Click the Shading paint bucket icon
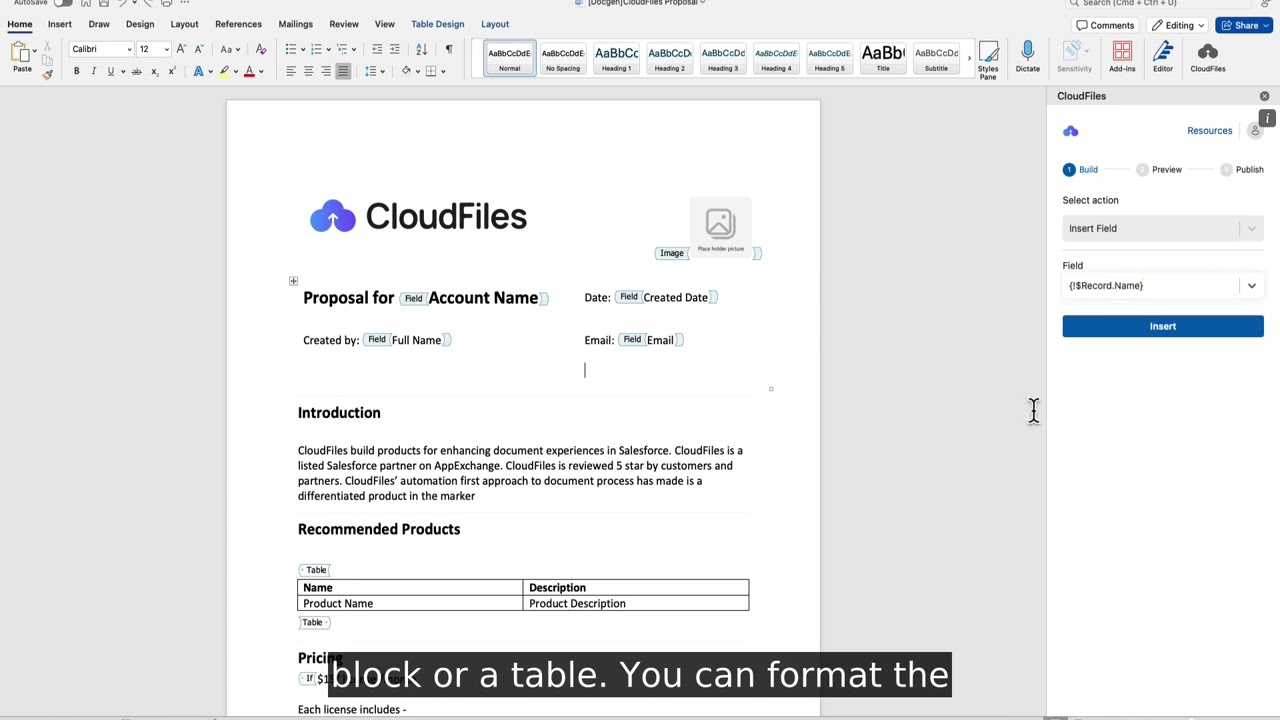Viewport: 1280px width, 720px height. pos(406,71)
